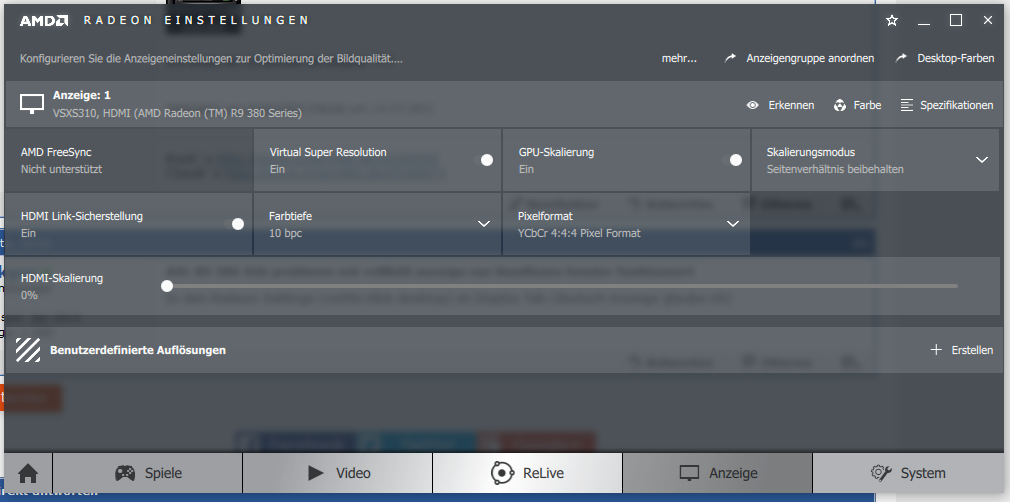Screen dimensions: 1010x502
Task: Open the Skalierungsmodus dropdown chevron
Action: (982, 160)
